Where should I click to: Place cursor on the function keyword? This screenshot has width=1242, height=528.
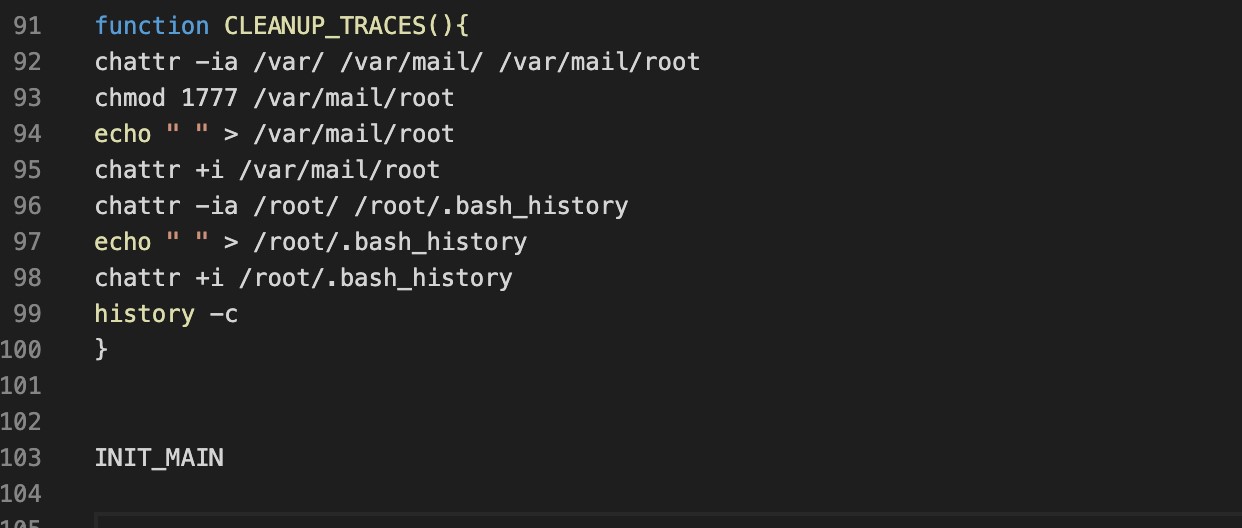click(x=152, y=26)
